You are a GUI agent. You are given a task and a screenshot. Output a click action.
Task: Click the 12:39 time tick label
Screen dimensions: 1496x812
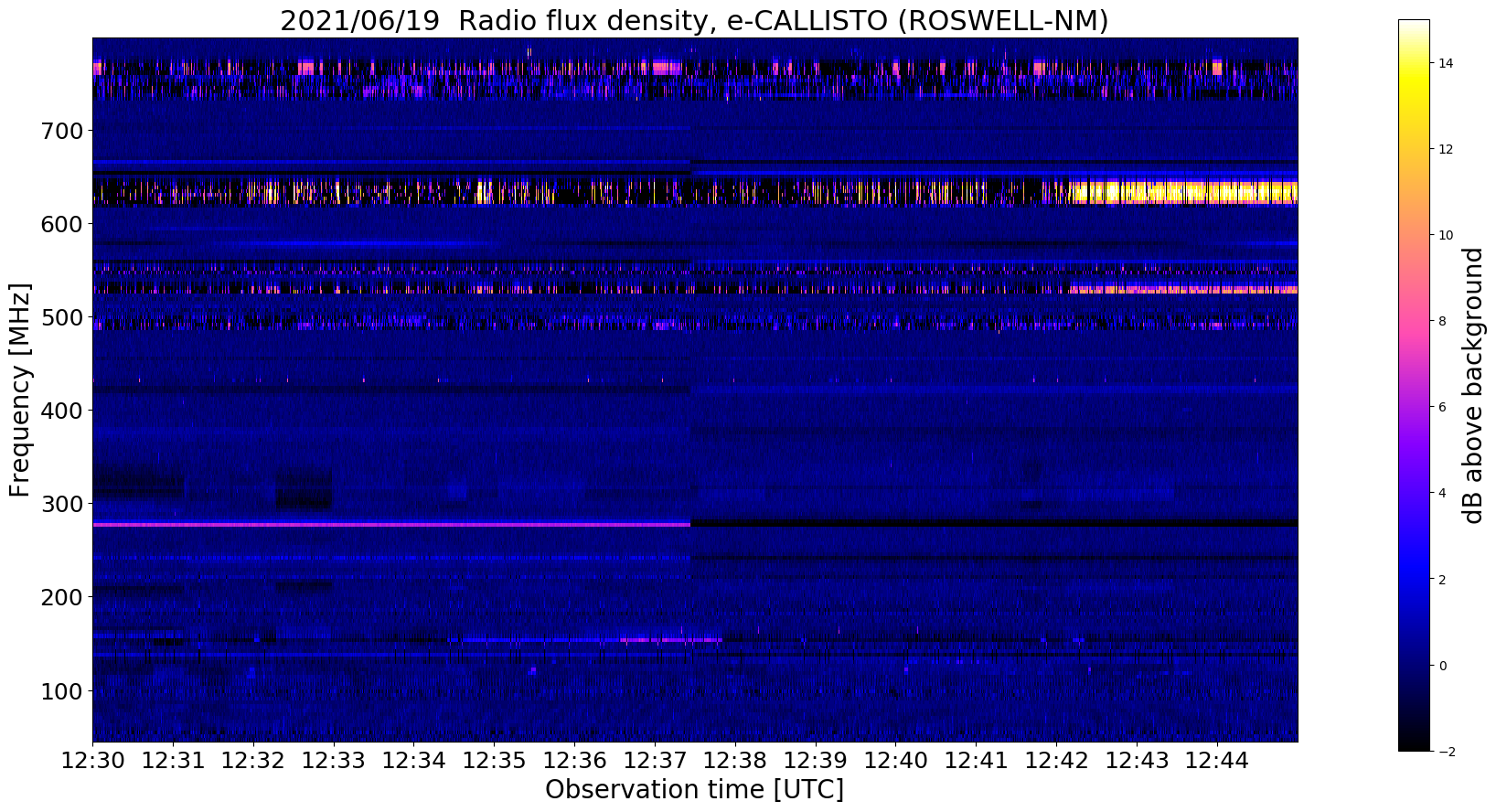tap(816, 760)
